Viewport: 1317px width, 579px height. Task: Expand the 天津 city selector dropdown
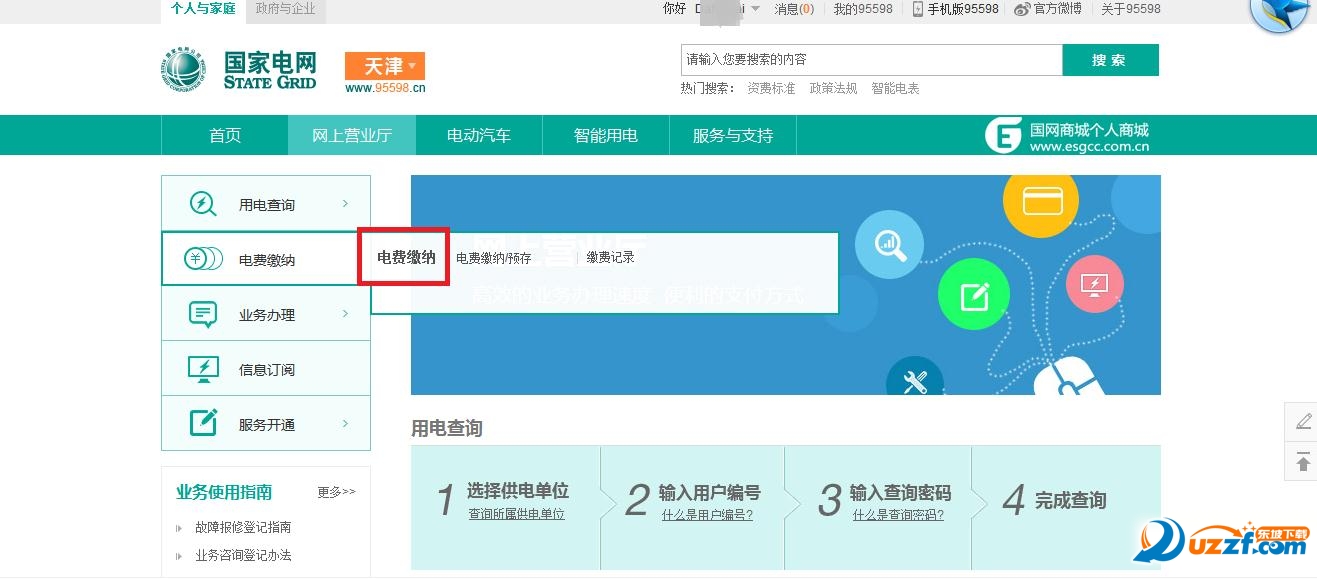pyautogui.click(x=384, y=65)
